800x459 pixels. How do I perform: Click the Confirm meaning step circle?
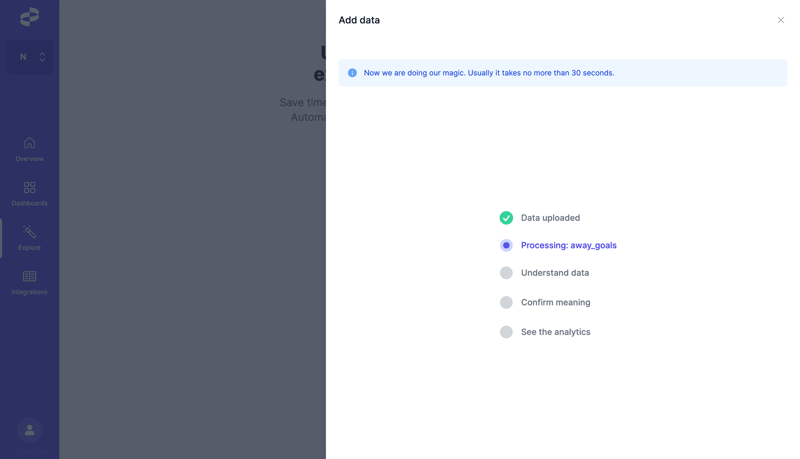pos(506,302)
